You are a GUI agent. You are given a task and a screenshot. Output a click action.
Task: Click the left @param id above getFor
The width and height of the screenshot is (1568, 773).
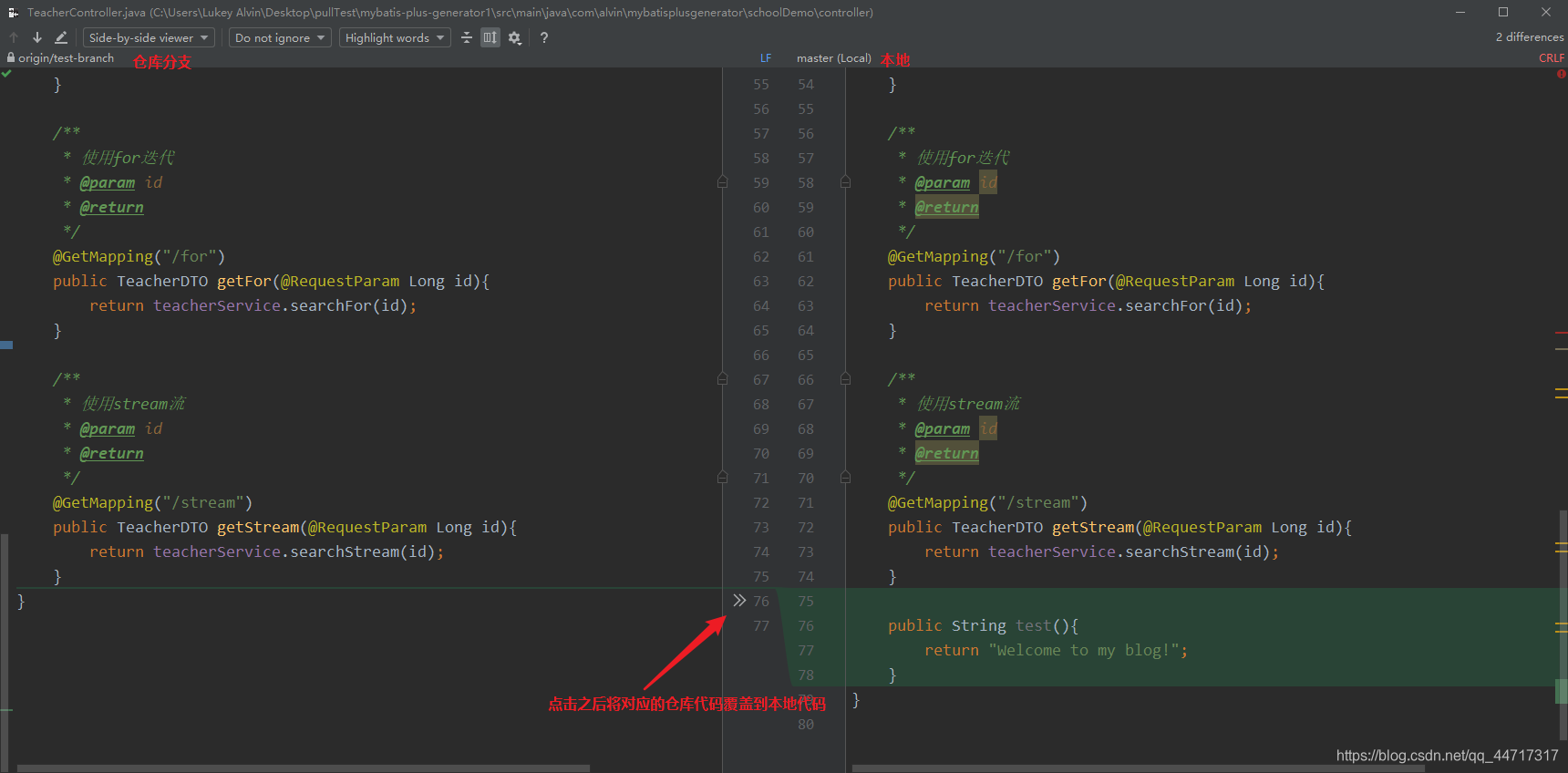[x=121, y=182]
